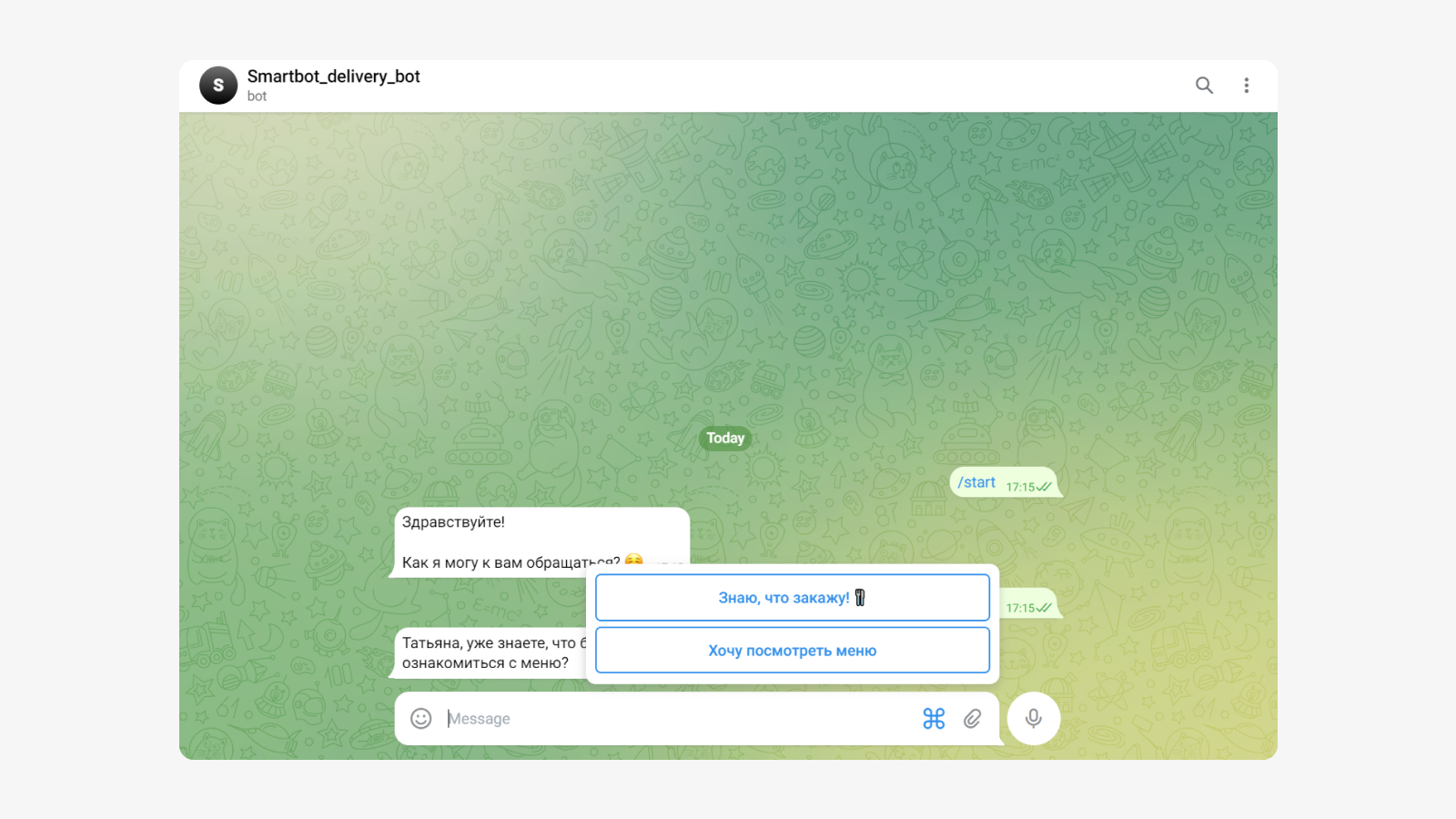Screen dimensions: 1456x819
Task: Choose "Знаю, что закажу!" reply button
Action: [793, 598]
